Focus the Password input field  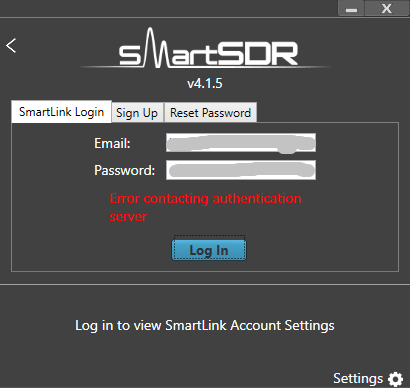(241, 170)
